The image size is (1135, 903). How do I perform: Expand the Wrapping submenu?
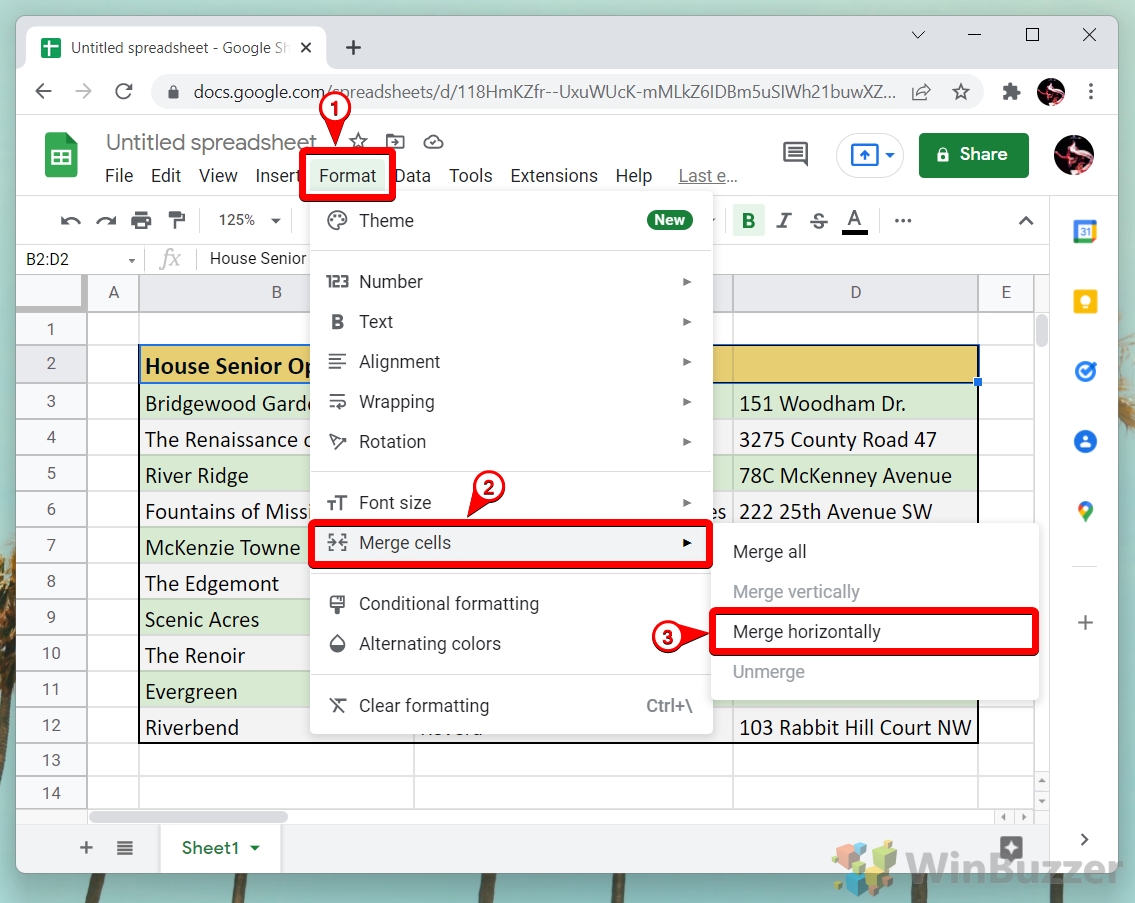(x=511, y=402)
